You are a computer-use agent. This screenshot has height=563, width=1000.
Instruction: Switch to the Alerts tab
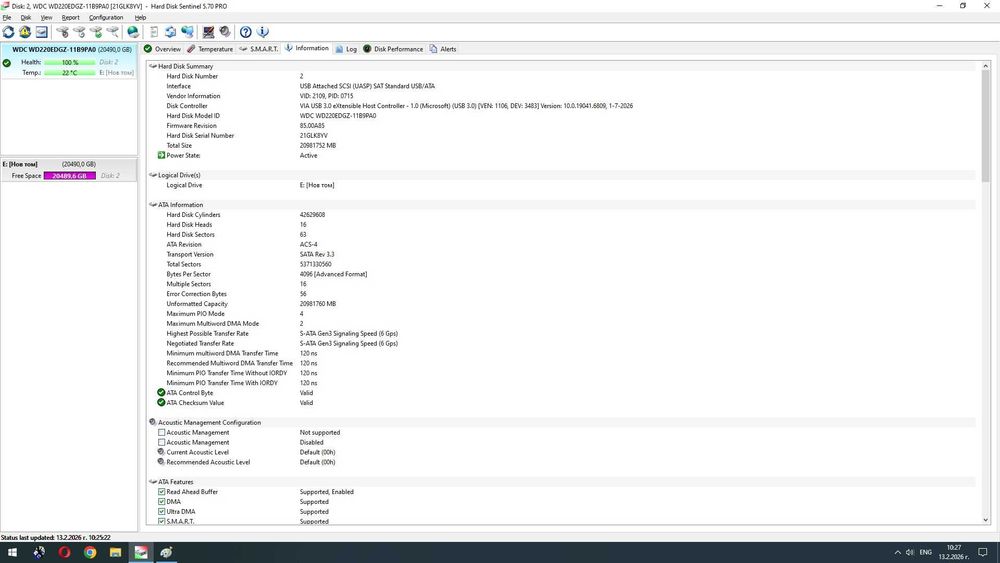[443, 49]
